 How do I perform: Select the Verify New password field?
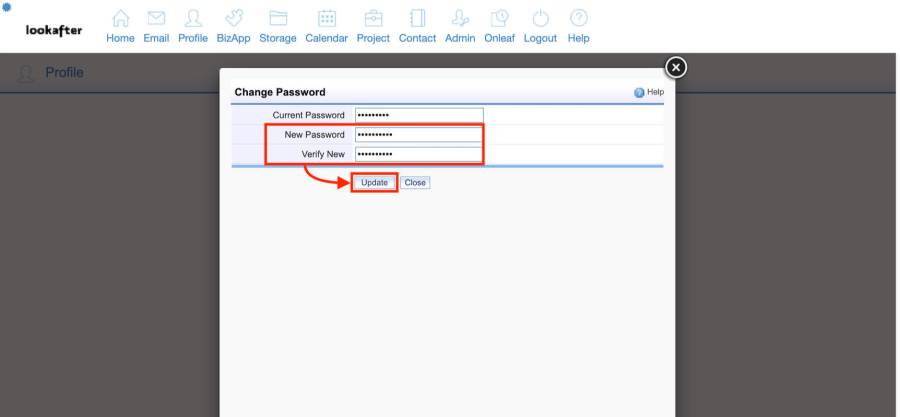coord(419,154)
